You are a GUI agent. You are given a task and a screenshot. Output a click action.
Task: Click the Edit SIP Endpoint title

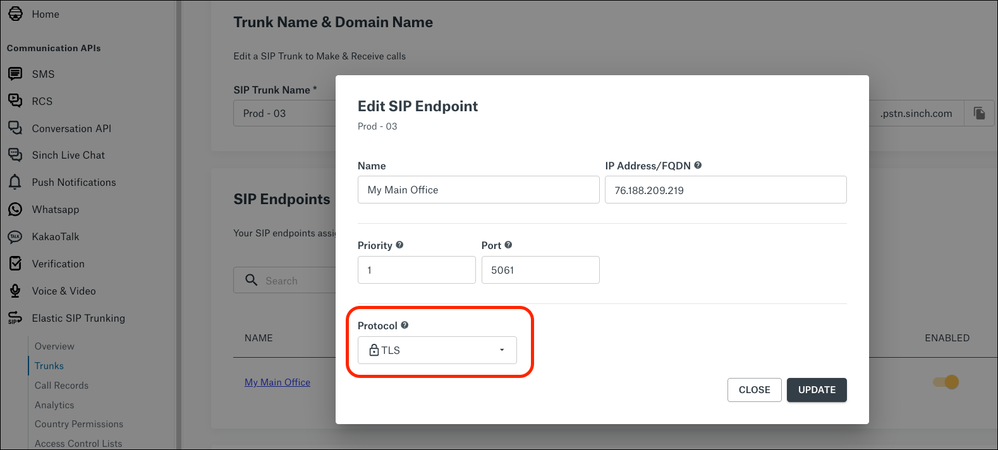tap(418, 106)
